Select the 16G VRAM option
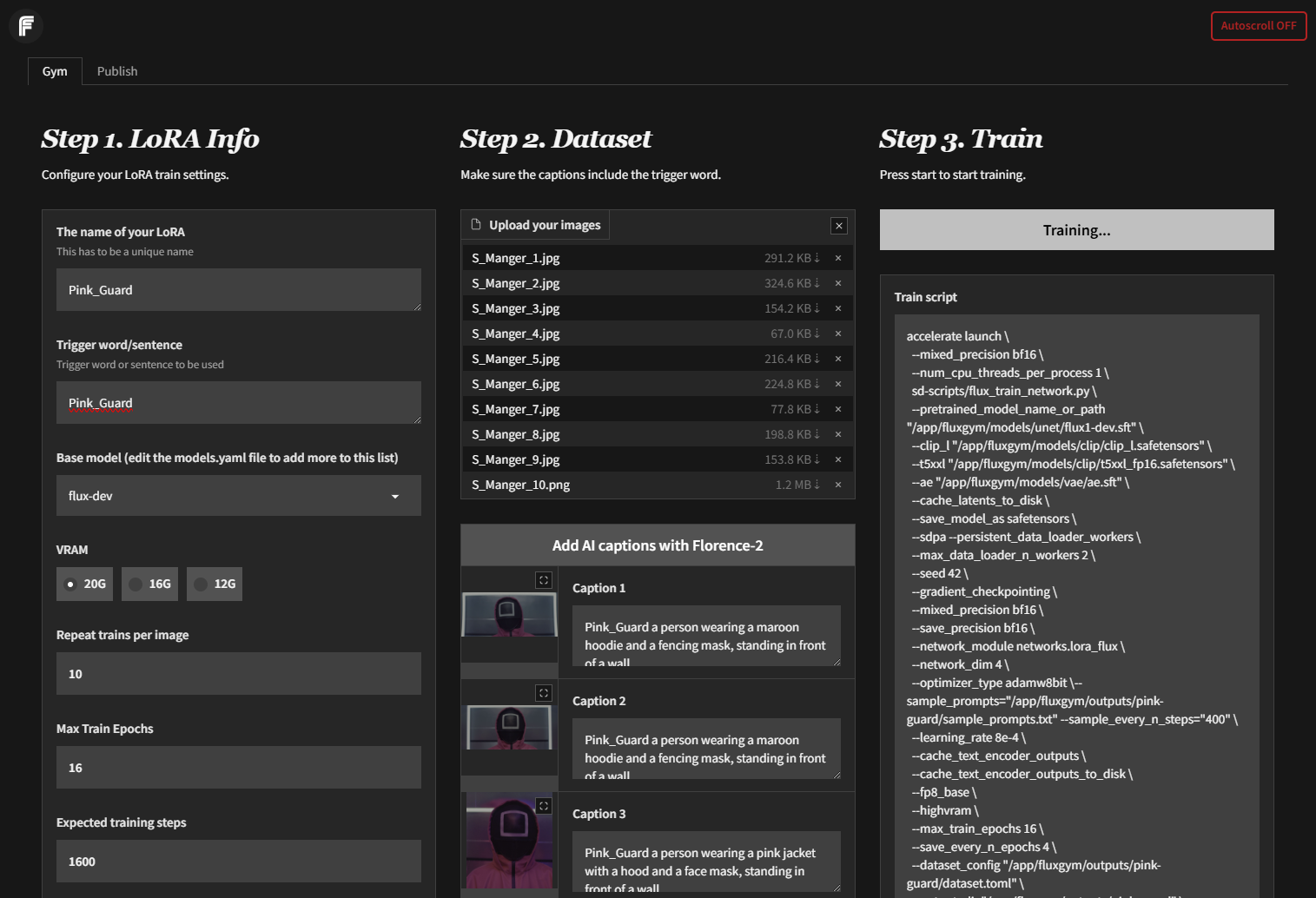1316x898 pixels. [x=136, y=584]
